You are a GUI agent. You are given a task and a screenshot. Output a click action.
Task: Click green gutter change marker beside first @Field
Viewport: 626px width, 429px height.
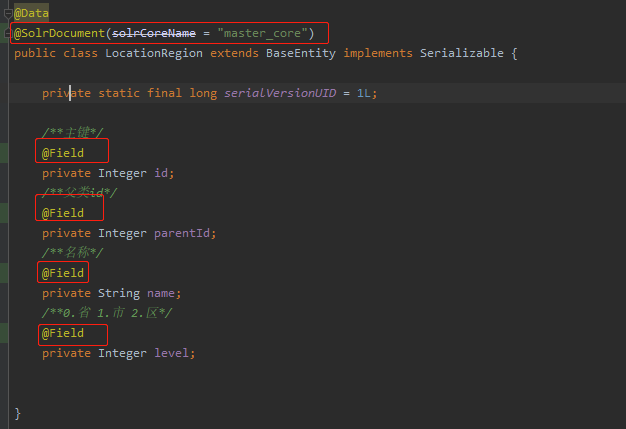tap(4, 153)
